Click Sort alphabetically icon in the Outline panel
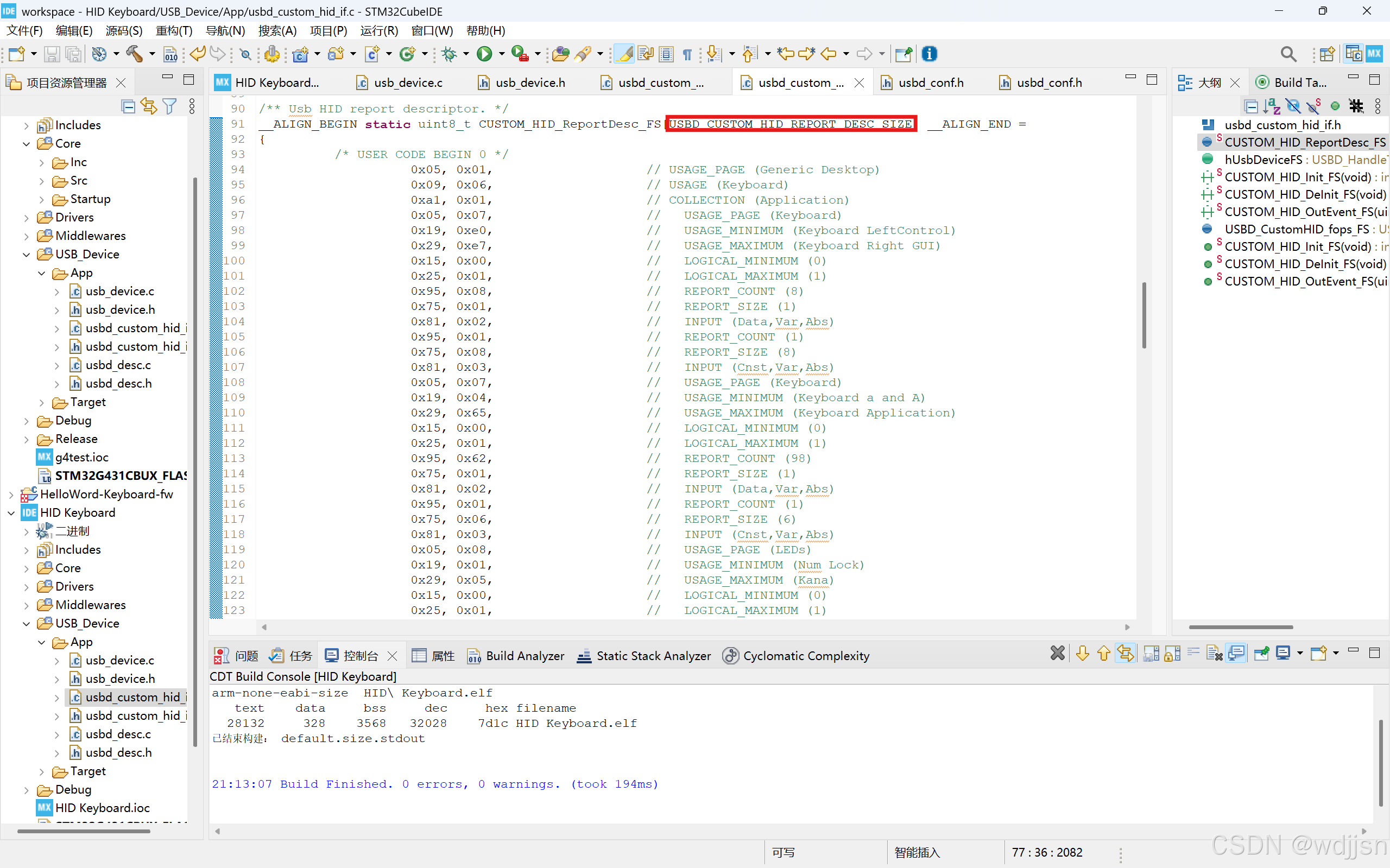Image resolution: width=1390 pixels, height=868 pixels. click(x=1272, y=106)
